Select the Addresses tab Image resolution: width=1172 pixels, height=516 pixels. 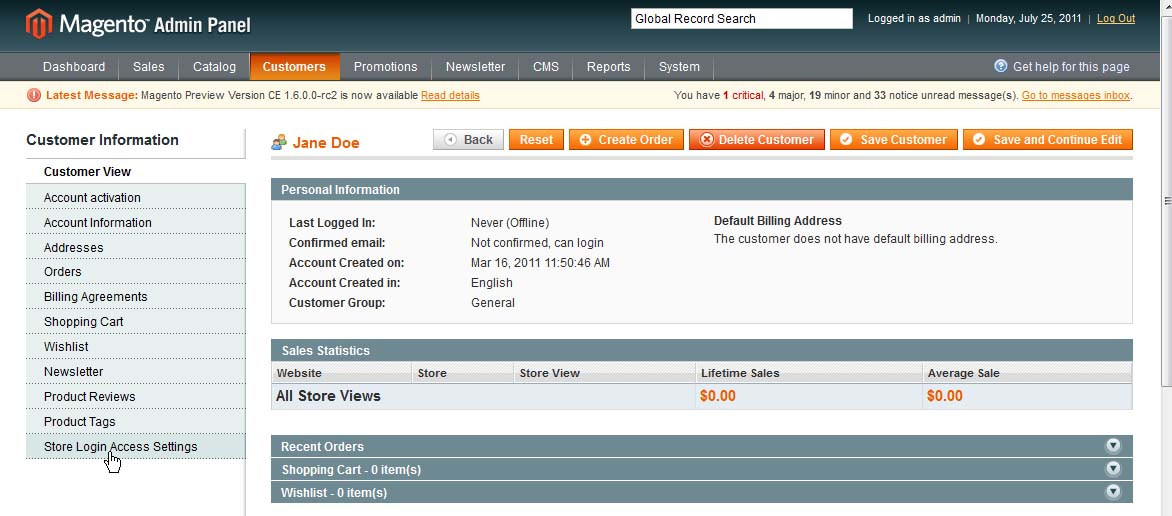click(x=135, y=247)
